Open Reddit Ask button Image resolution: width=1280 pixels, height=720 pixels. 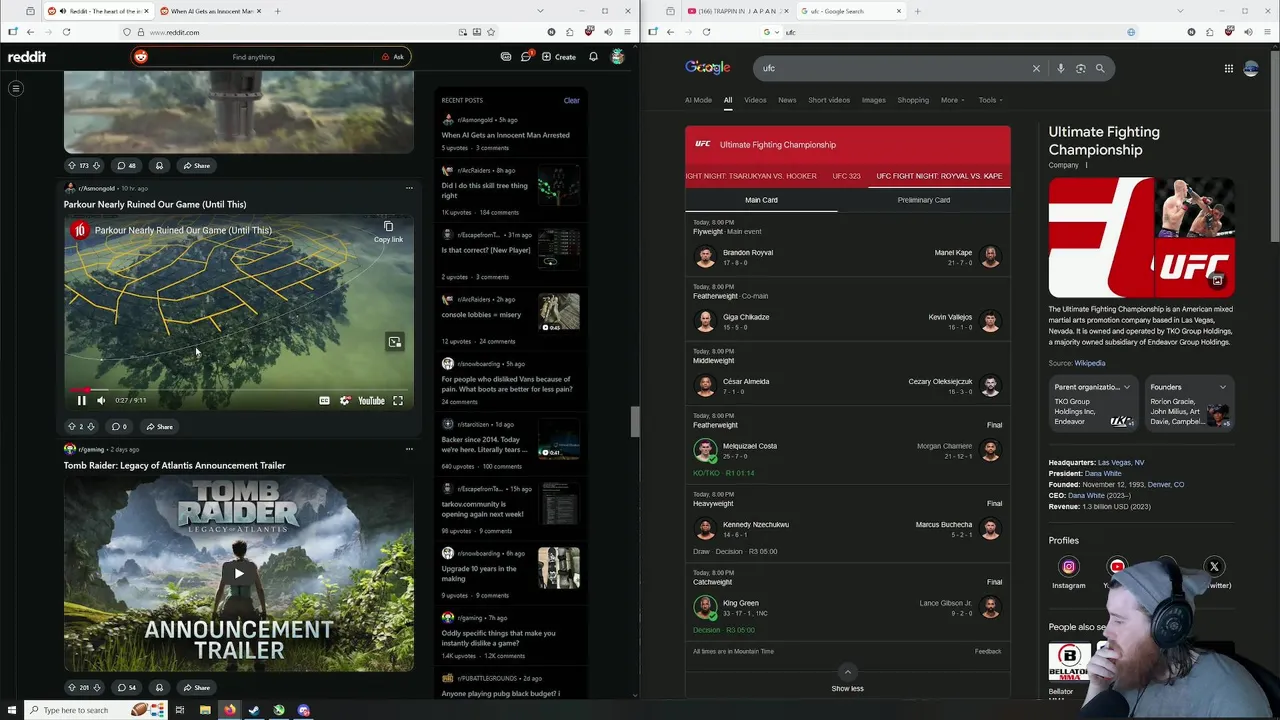(393, 57)
